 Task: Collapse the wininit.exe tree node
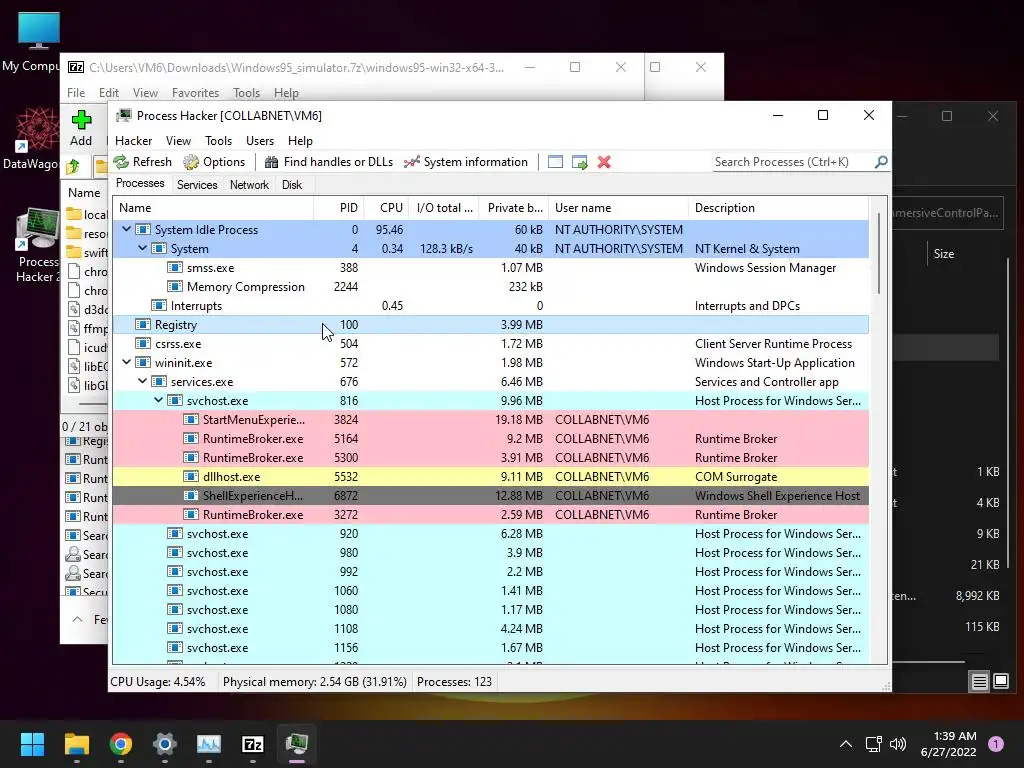127,362
